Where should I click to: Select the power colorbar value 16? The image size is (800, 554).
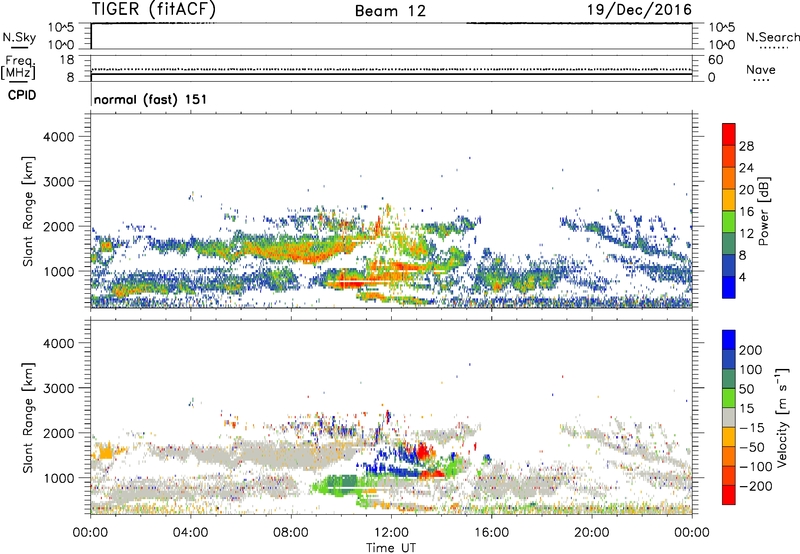[746, 212]
